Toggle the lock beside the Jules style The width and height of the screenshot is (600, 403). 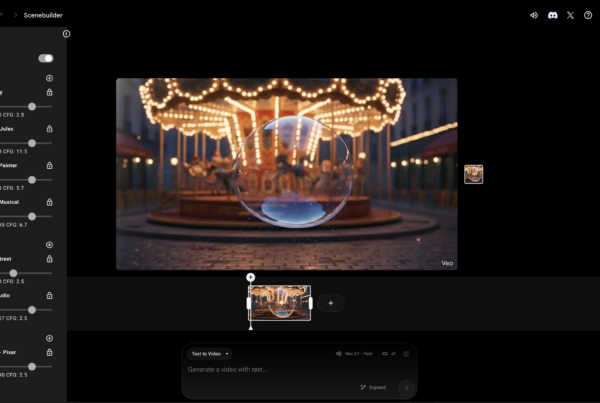tap(49, 129)
